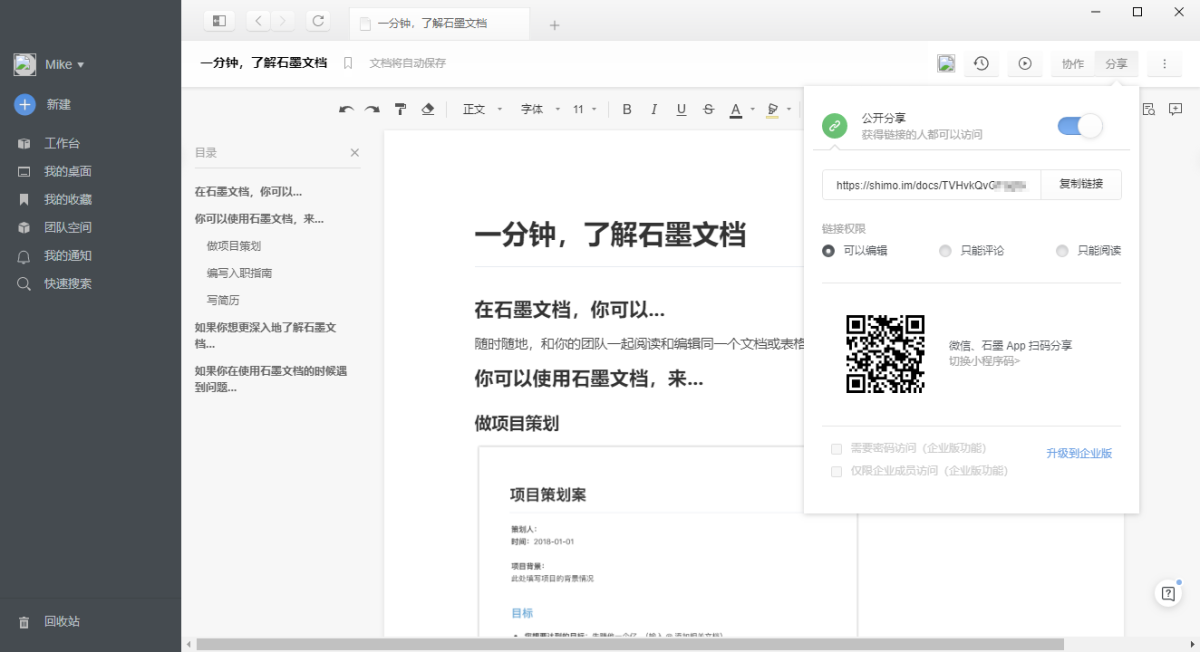Jump to 编写入职指南 in outline

pyautogui.click(x=239, y=273)
